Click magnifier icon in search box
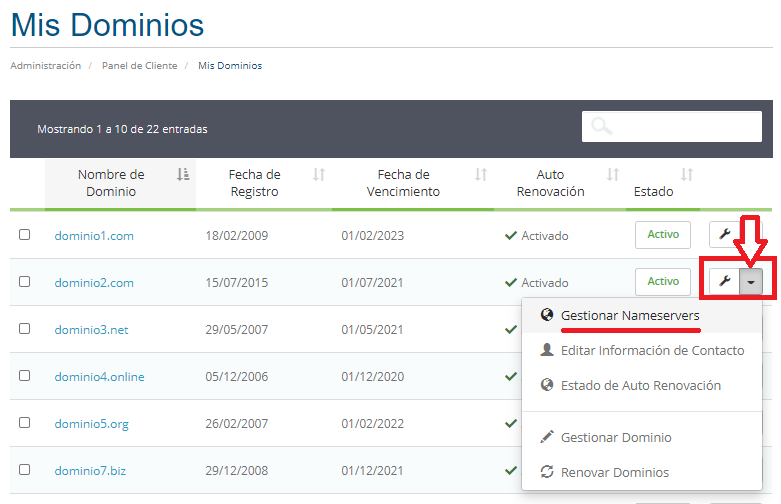 pos(601,126)
